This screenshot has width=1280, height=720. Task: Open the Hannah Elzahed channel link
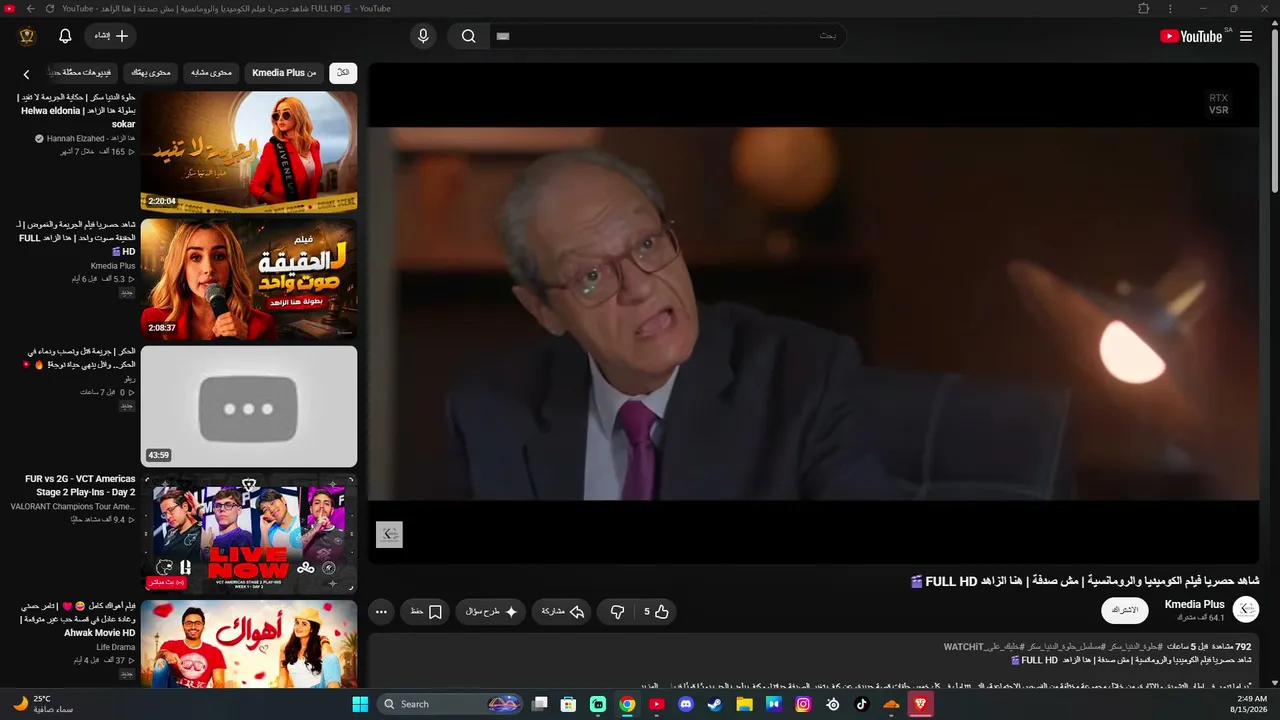click(x=91, y=138)
